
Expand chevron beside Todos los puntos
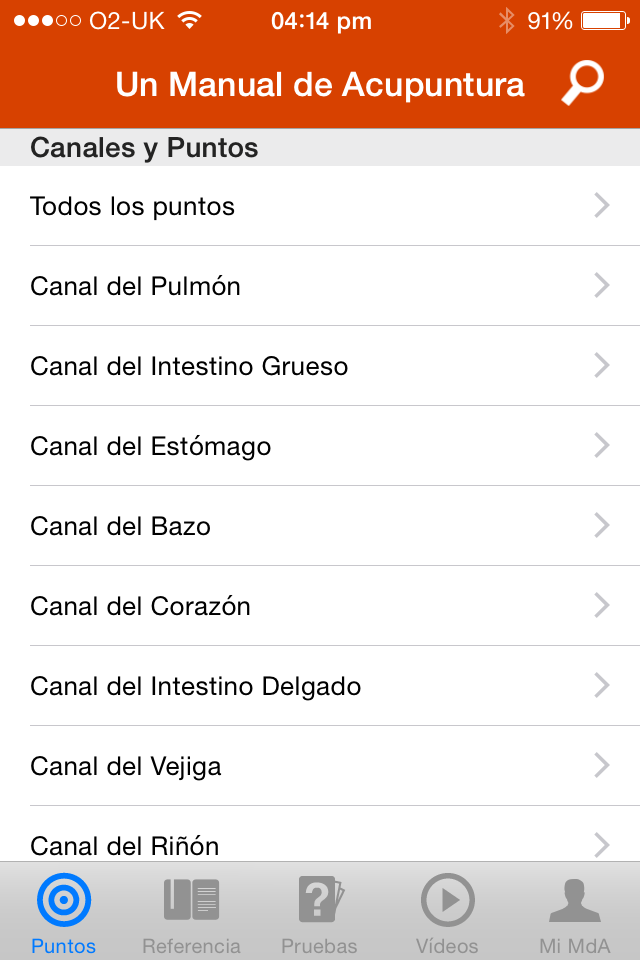[602, 205]
